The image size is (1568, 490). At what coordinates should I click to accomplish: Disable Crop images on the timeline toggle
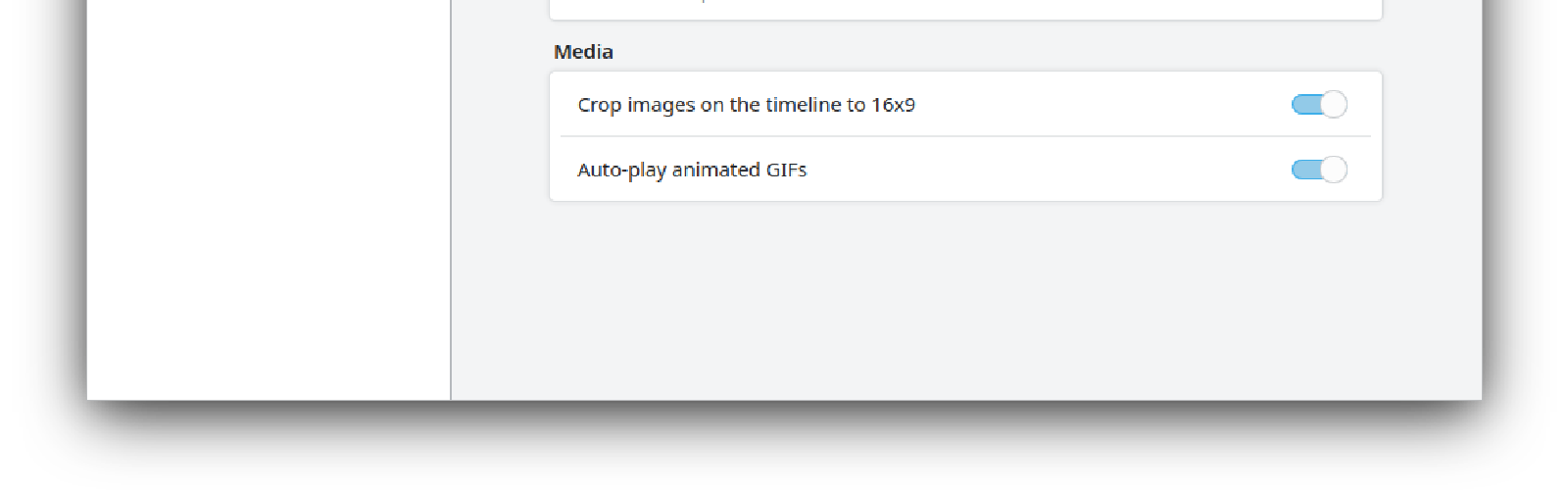1319,104
